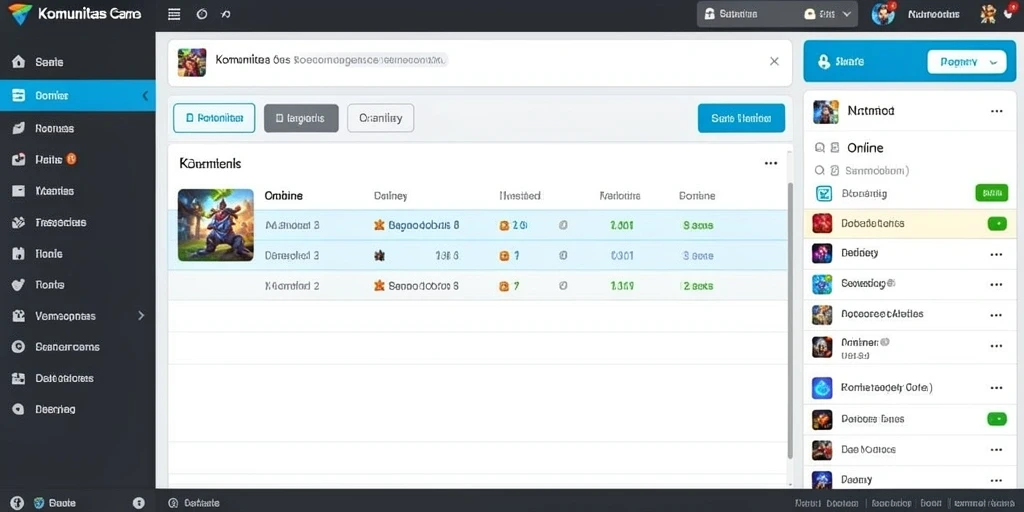
Task: Select the first teal-outlined tab
Action: 214,118
